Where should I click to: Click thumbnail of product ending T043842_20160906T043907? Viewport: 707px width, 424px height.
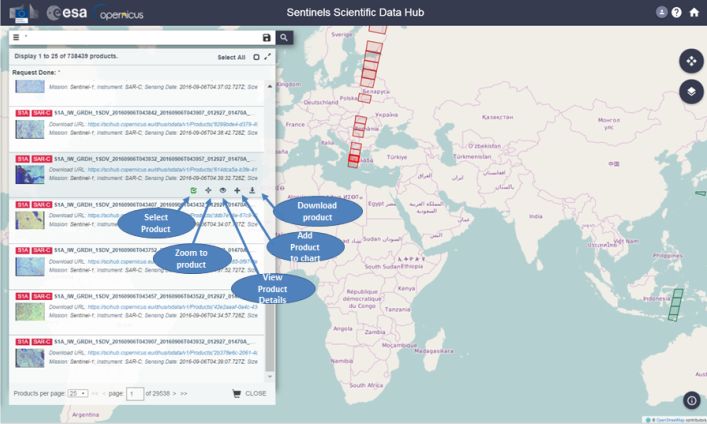[x=30, y=129]
